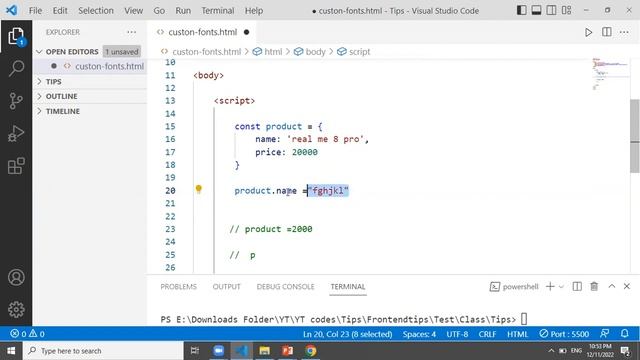This screenshot has height=360, width=640.
Task: Open the Accounts menu icon
Action: [x=16, y=278]
